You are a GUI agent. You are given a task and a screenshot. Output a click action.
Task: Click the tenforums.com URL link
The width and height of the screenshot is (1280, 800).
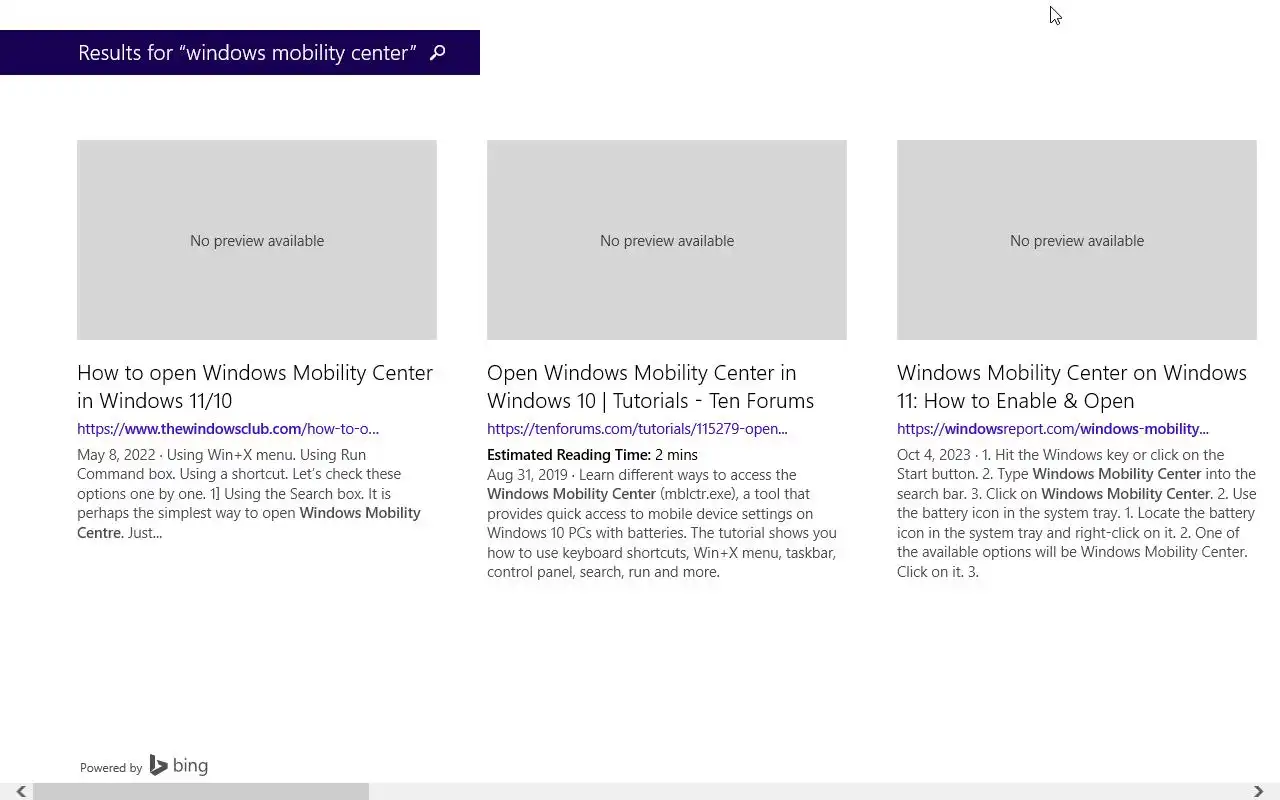[637, 429]
